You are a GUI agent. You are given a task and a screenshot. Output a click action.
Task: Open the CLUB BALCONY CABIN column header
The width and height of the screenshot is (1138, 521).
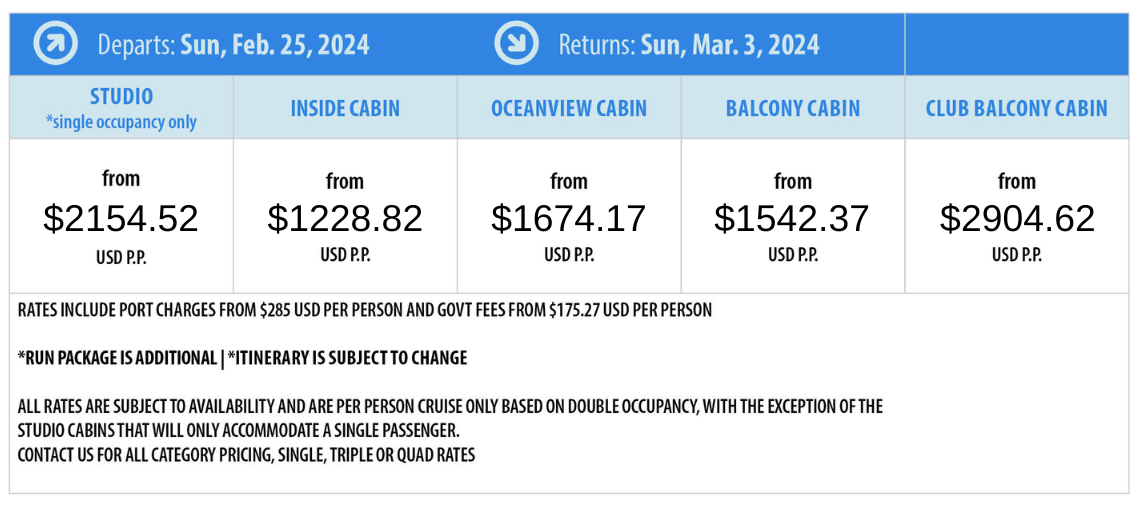(x=1017, y=109)
